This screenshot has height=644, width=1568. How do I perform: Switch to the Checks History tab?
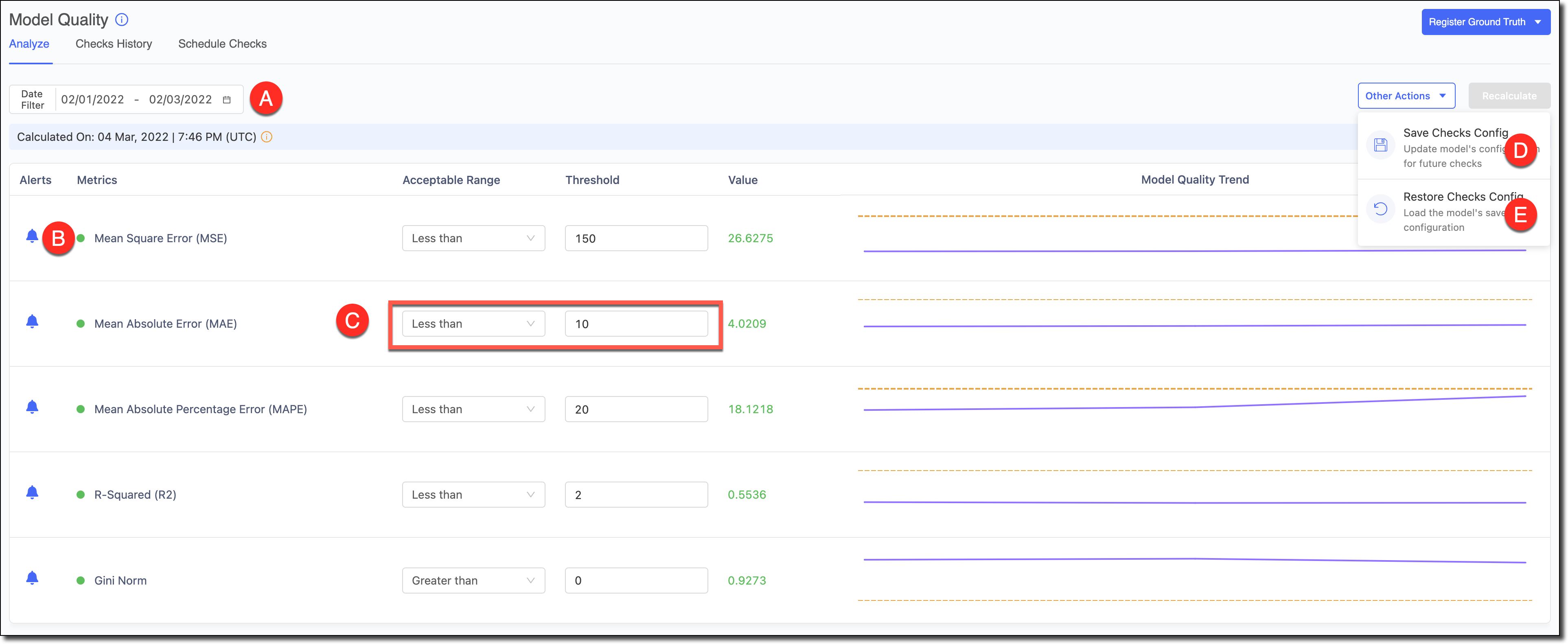click(x=114, y=44)
